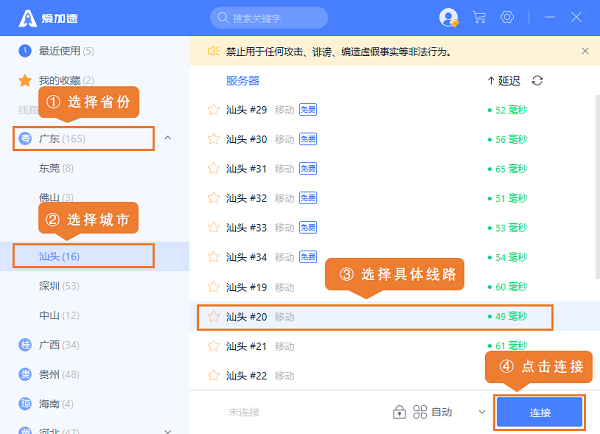Click the 免费 badge on 汕头 #29
Image resolution: width=600 pixels, height=434 pixels.
308,110
